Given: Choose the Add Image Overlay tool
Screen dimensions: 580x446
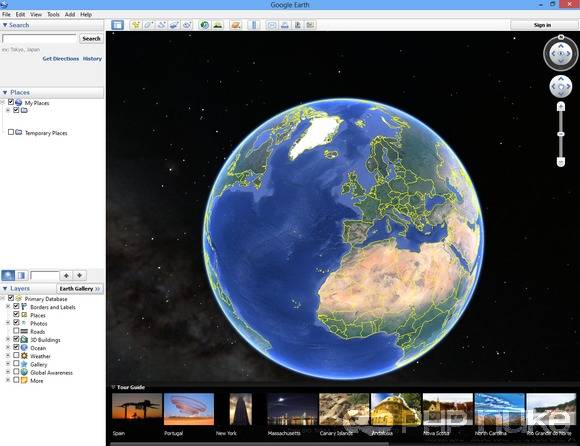Looking at the screenshot, I should click(x=174, y=25).
